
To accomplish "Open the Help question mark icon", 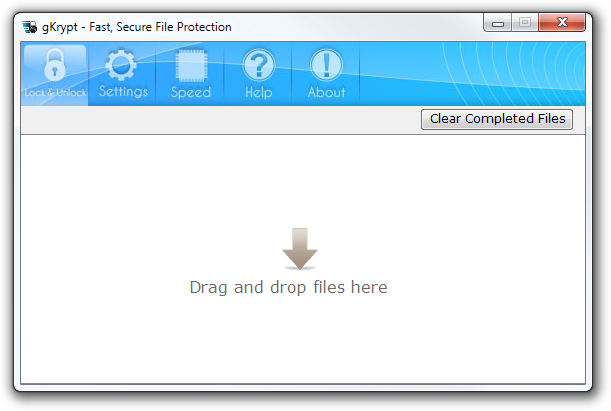I will pyautogui.click(x=258, y=65).
